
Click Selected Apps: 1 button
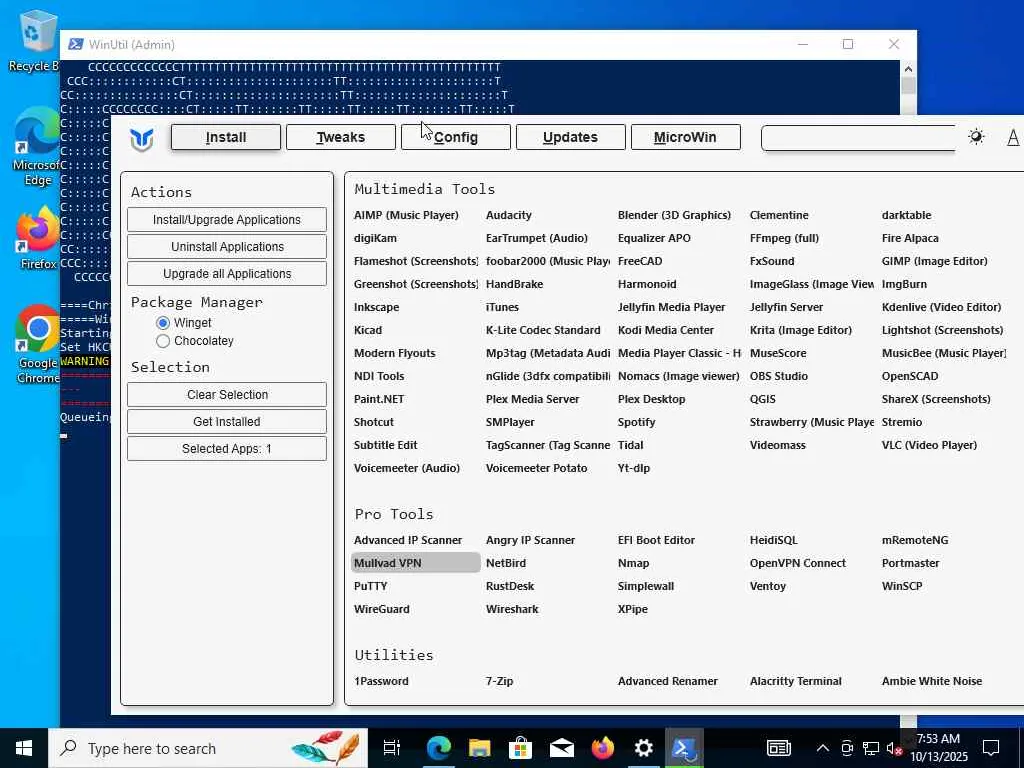tap(227, 449)
